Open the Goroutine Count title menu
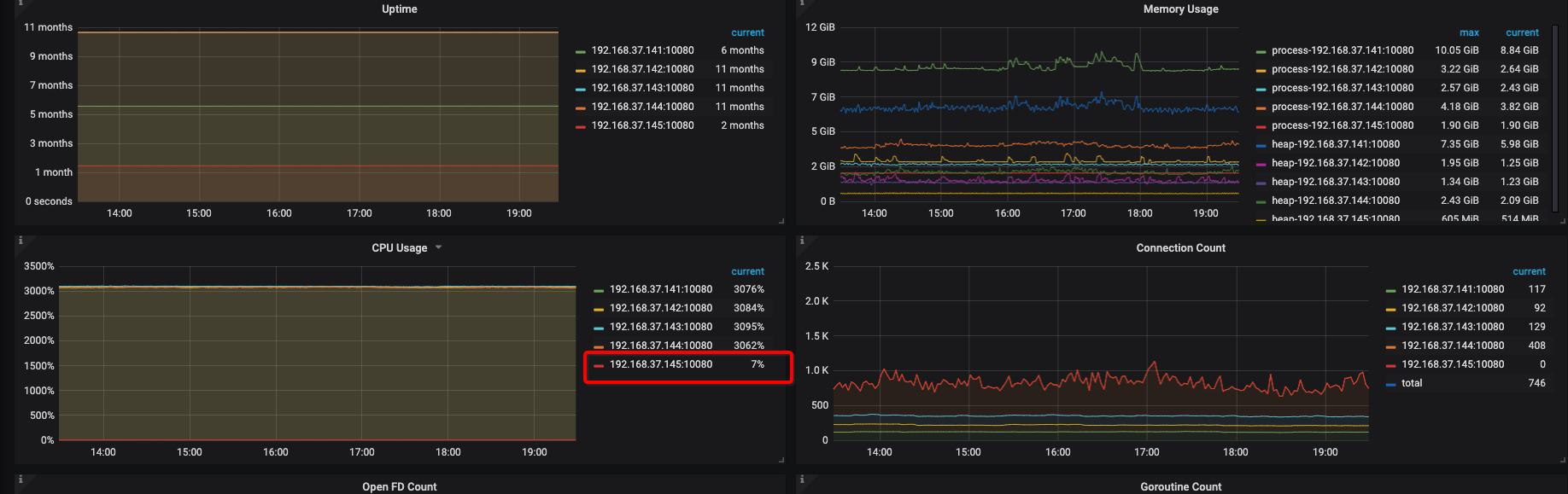This screenshot has width=1568, height=494. [1180, 486]
